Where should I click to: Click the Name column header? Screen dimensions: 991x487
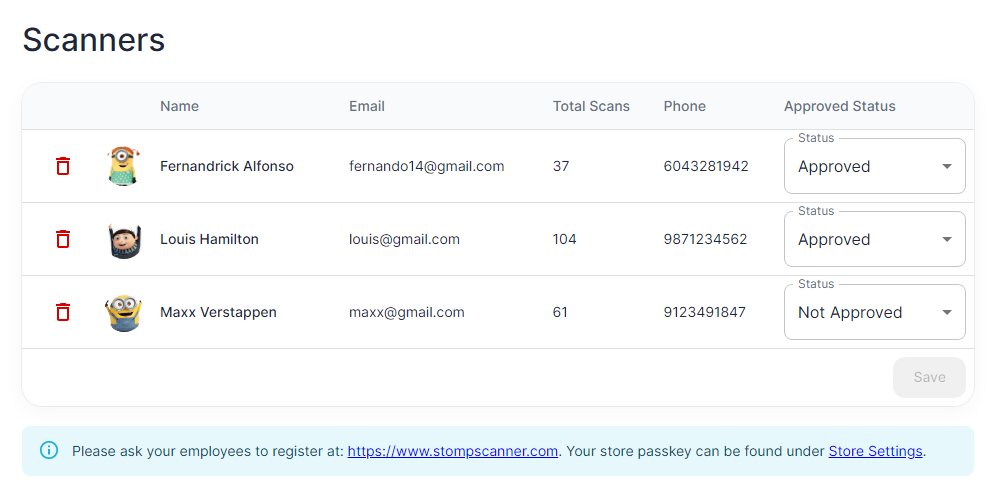[x=179, y=106]
